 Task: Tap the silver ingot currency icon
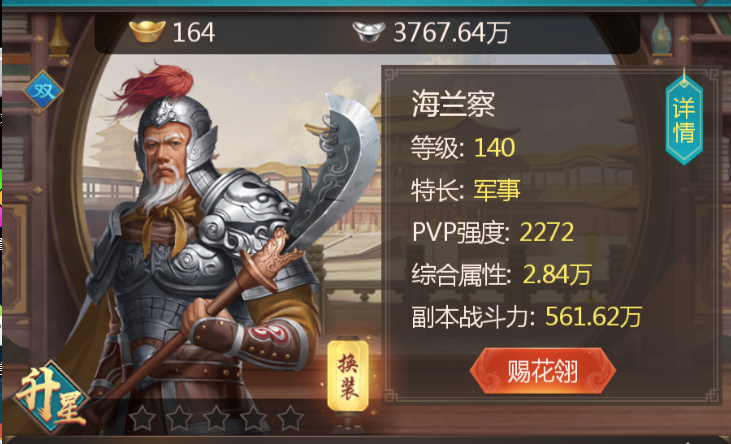pos(369,32)
